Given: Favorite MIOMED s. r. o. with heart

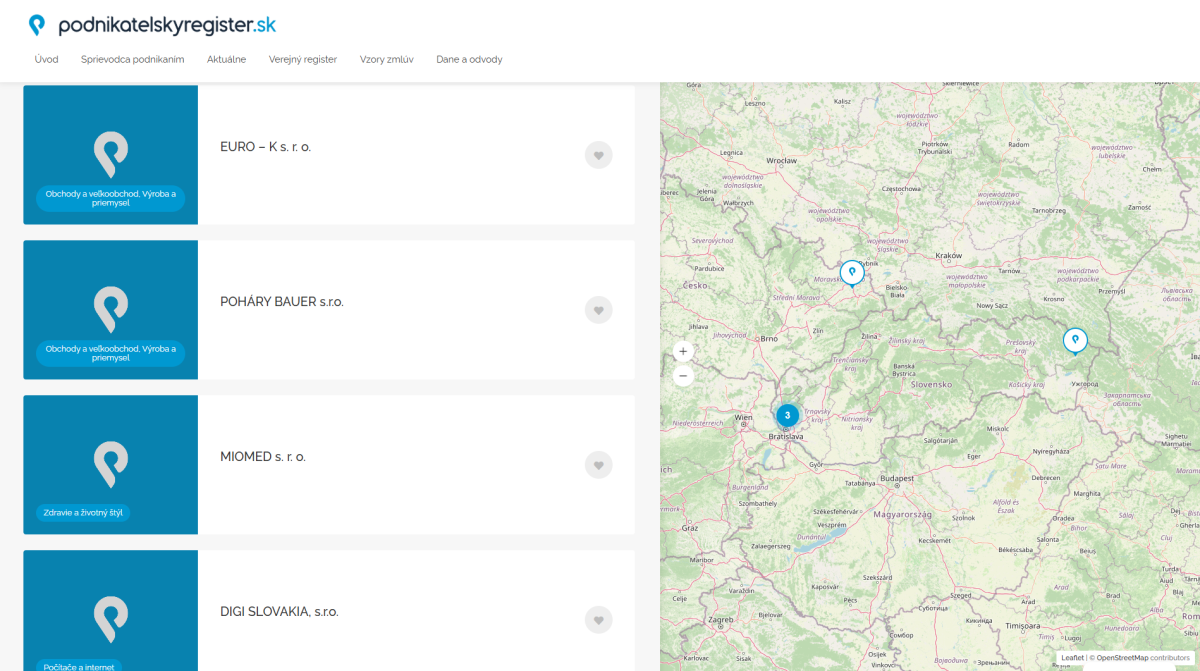Looking at the screenshot, I should click(598, 465).
